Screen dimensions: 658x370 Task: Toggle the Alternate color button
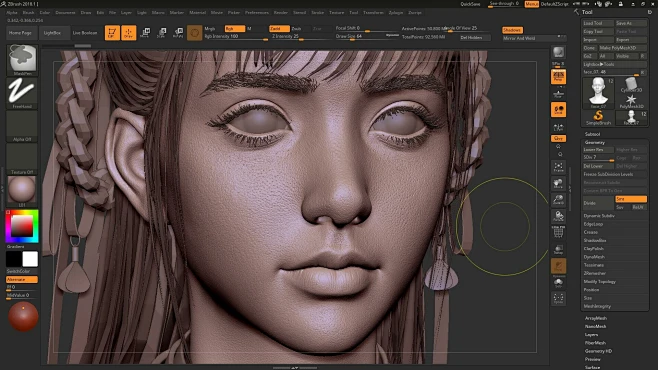(22, 279)
